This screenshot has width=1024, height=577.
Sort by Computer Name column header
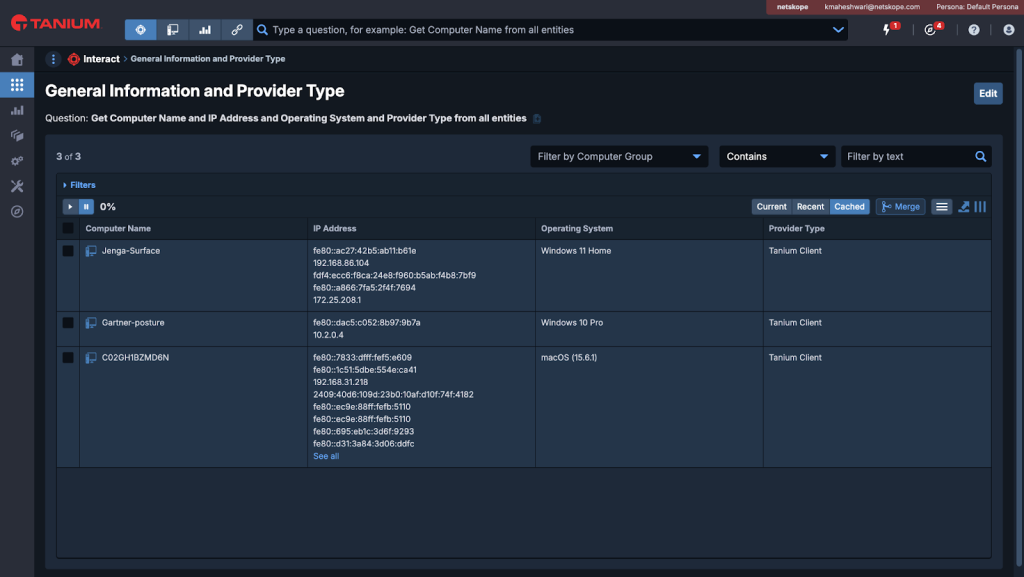[x=118, y=228]
